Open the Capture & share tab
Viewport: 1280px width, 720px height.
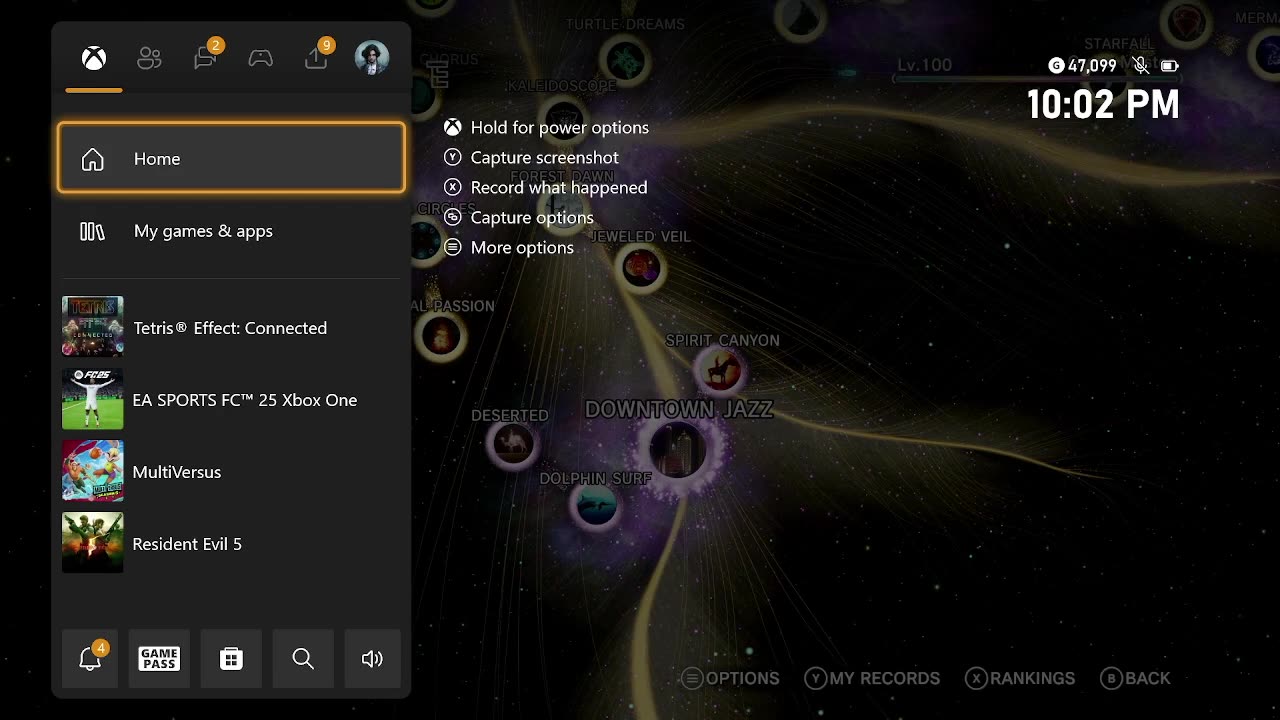pyautogui.click(x=317, y=57)
